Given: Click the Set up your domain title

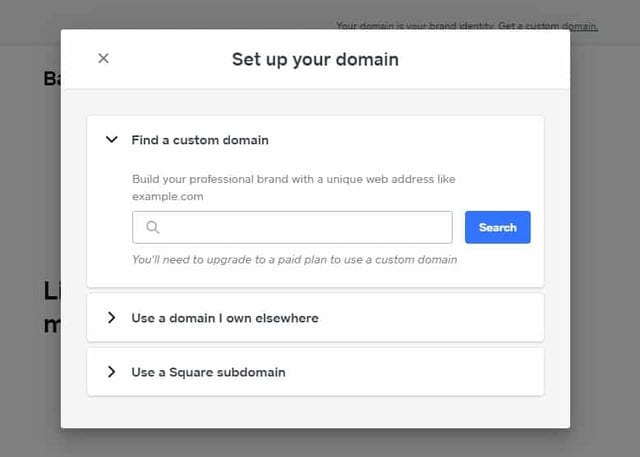Looking at the screenshot, I should [315, 60].
